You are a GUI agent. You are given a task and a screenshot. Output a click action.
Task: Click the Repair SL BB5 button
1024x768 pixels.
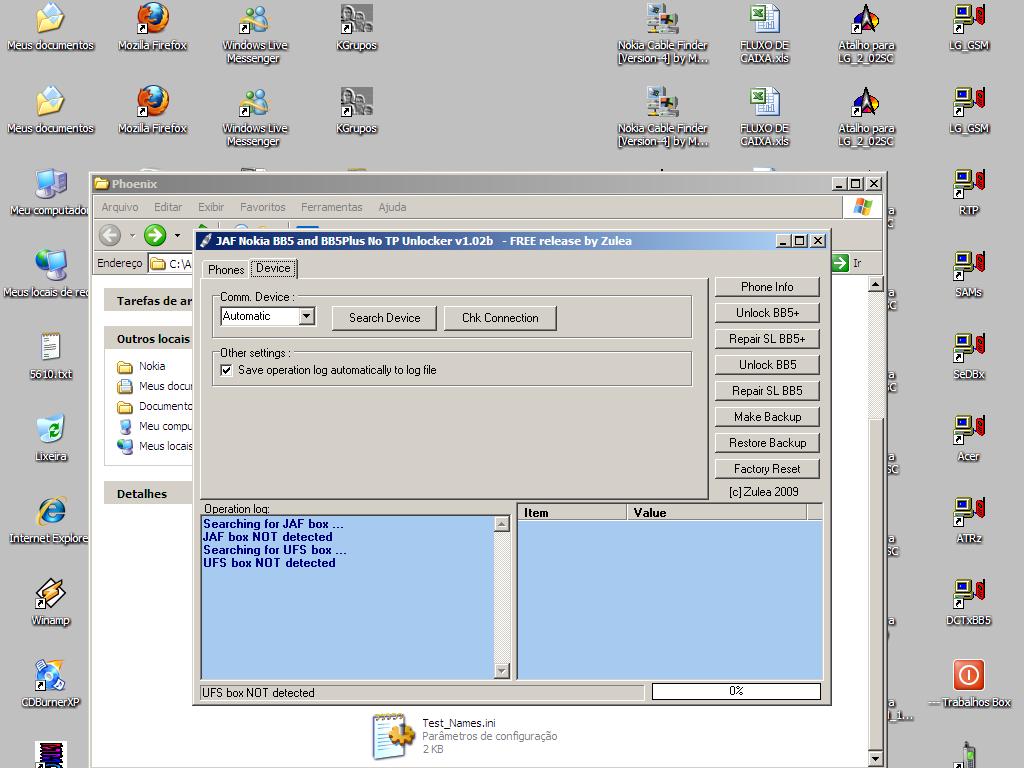[x=767, y=391]
